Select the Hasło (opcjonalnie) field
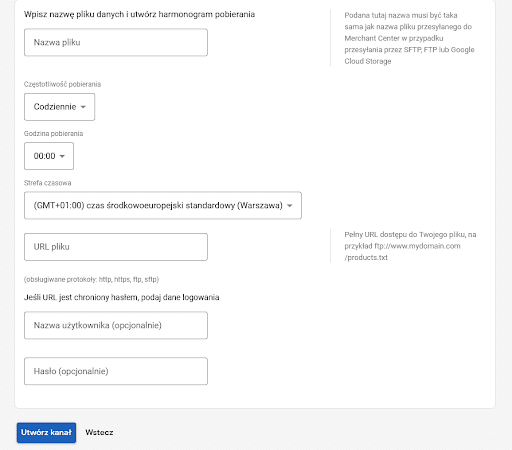This screenshot has width=512, height=450. [116, 371]
